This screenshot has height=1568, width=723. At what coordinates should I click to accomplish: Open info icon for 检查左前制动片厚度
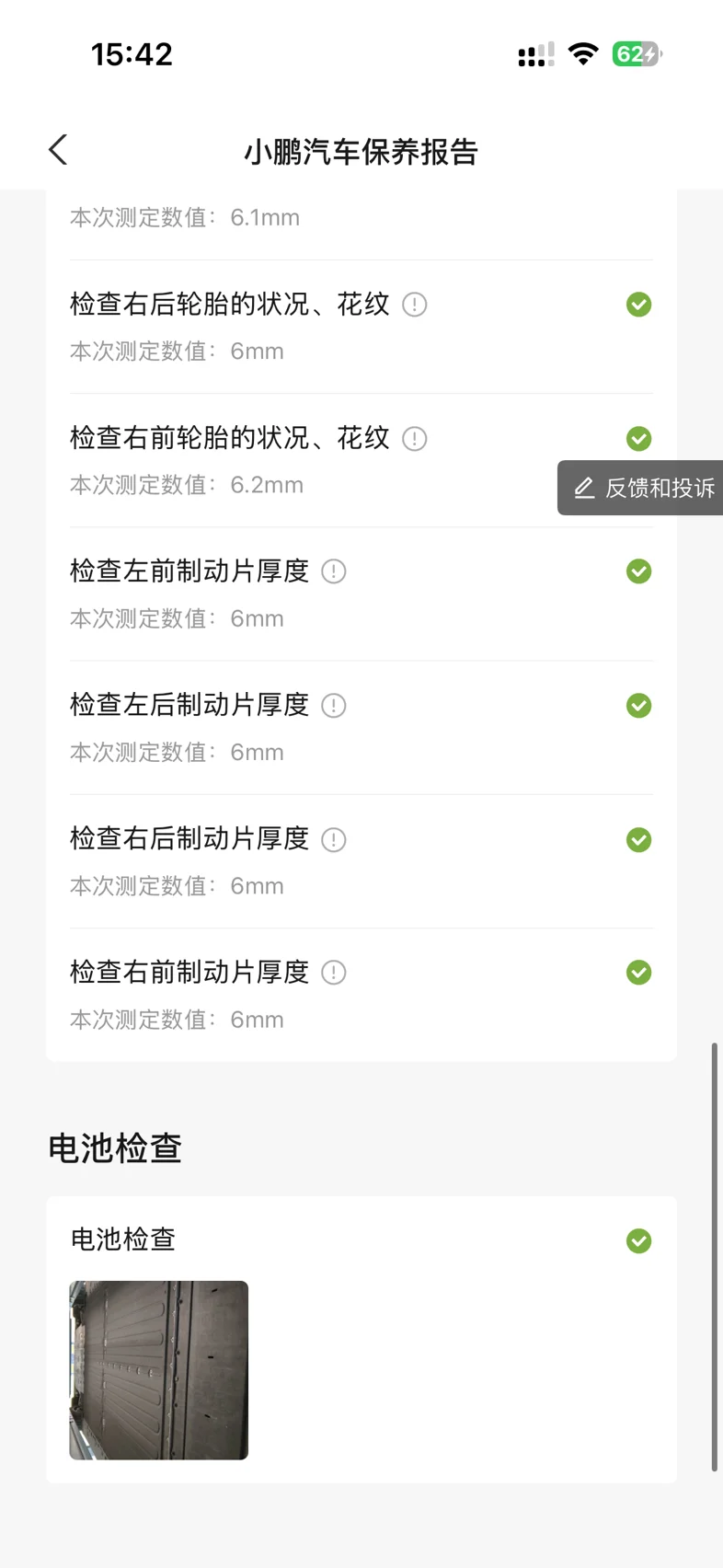click(334, 571)
